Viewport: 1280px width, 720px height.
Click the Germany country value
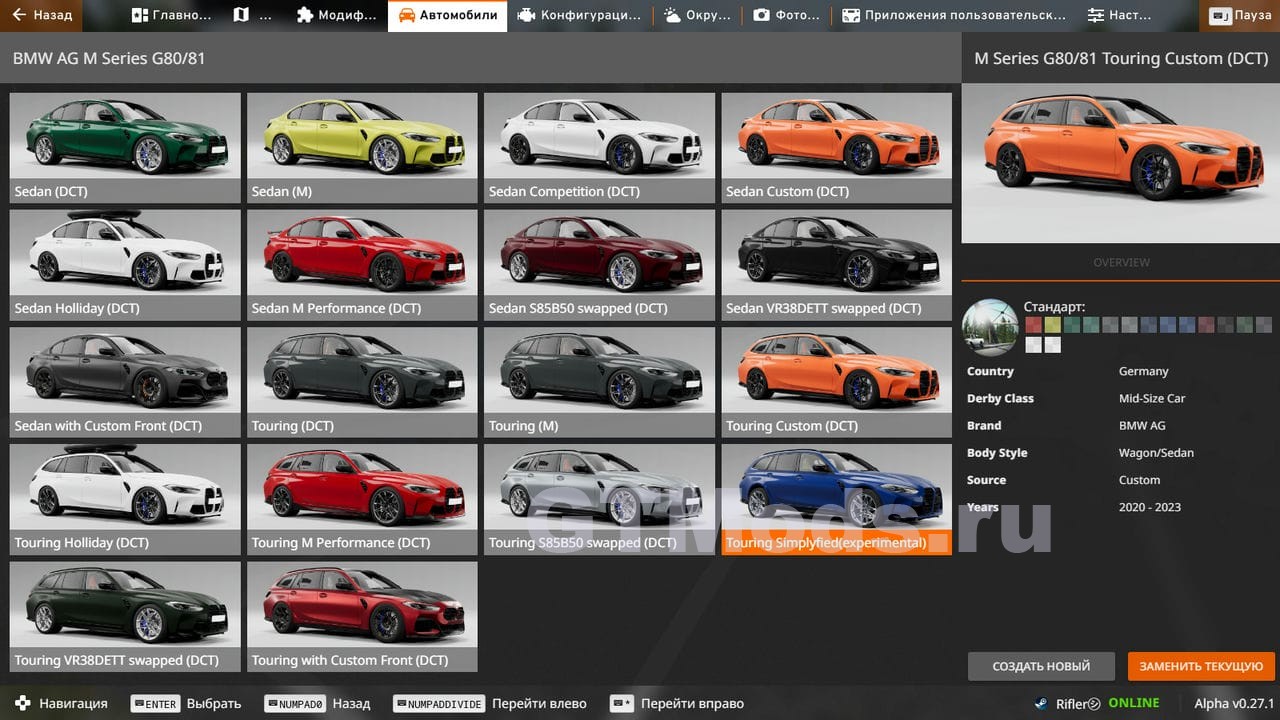tap(1143, 371)
